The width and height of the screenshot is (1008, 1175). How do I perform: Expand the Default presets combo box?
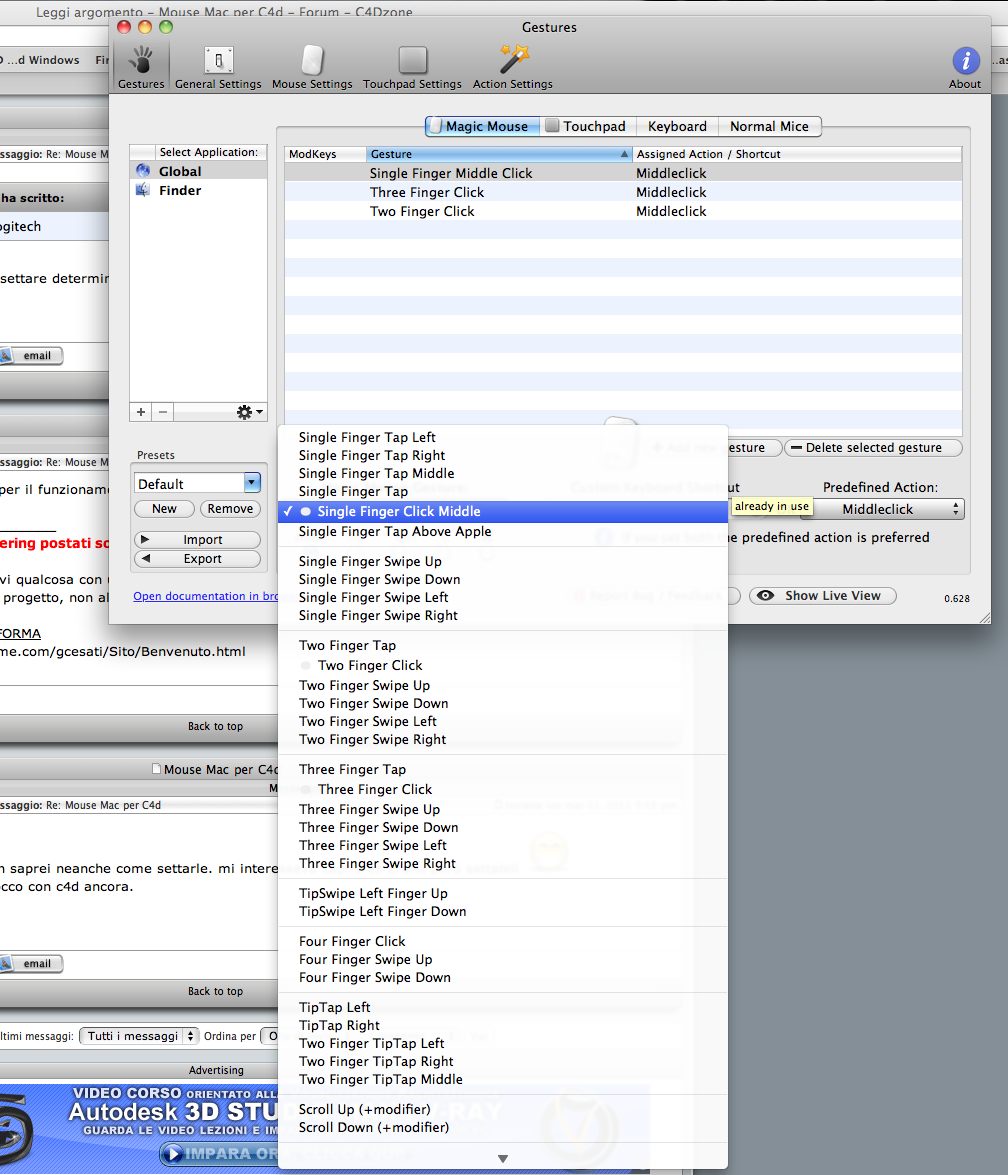252,483
